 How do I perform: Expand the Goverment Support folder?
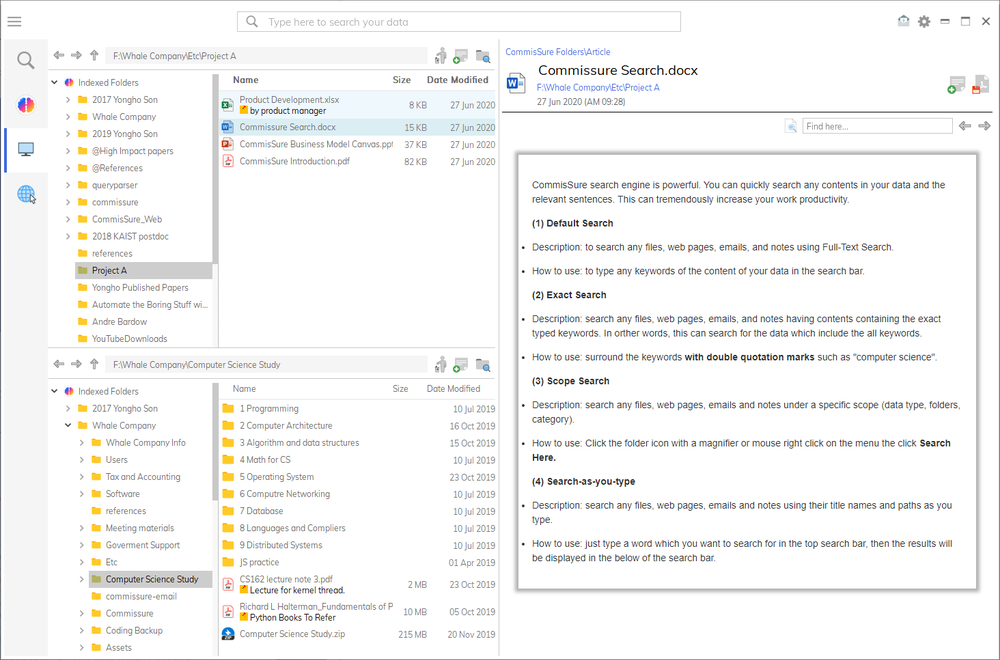(82, 545)
